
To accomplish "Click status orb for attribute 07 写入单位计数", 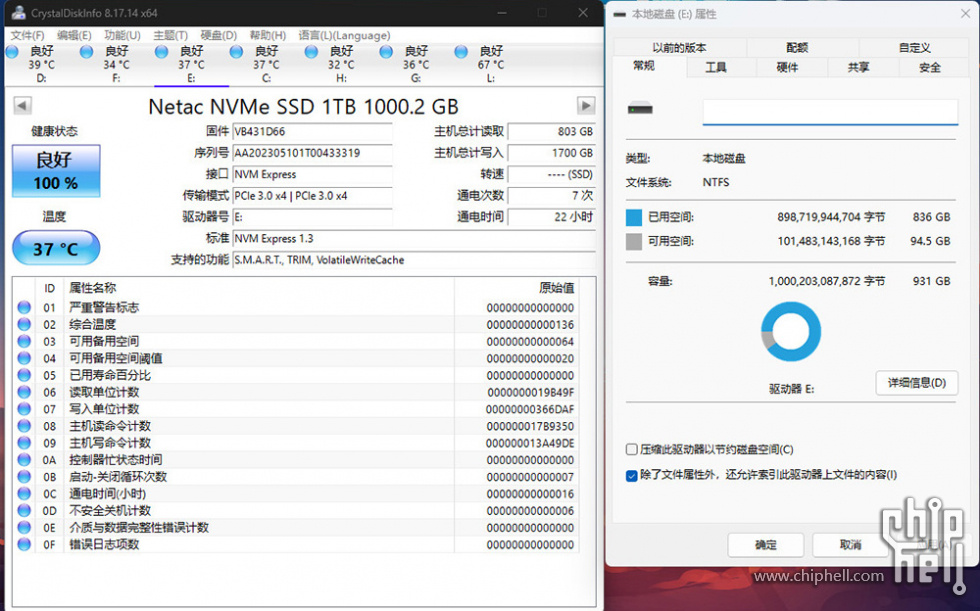I will pyautogui.click(x=24, y=409).
